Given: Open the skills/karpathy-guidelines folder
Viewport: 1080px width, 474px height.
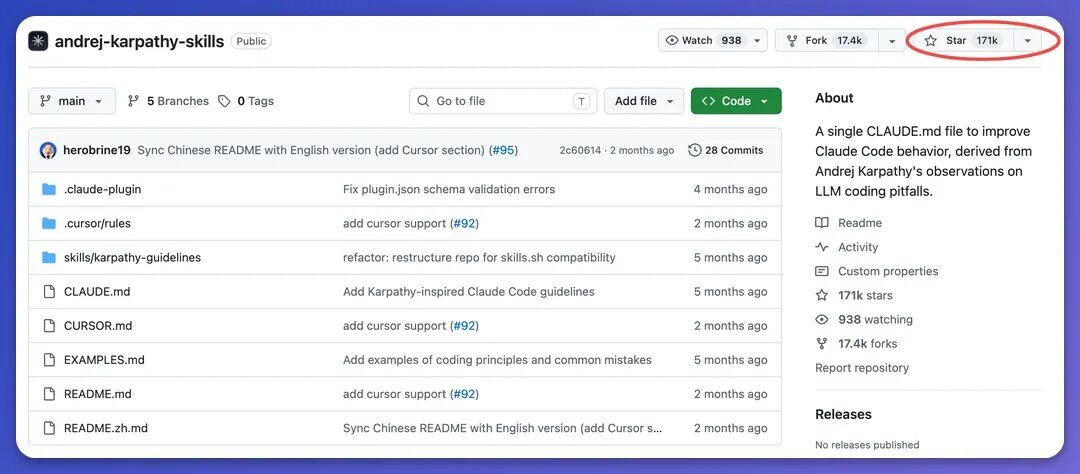Looking at the screenshot, I should coord(132,258).
